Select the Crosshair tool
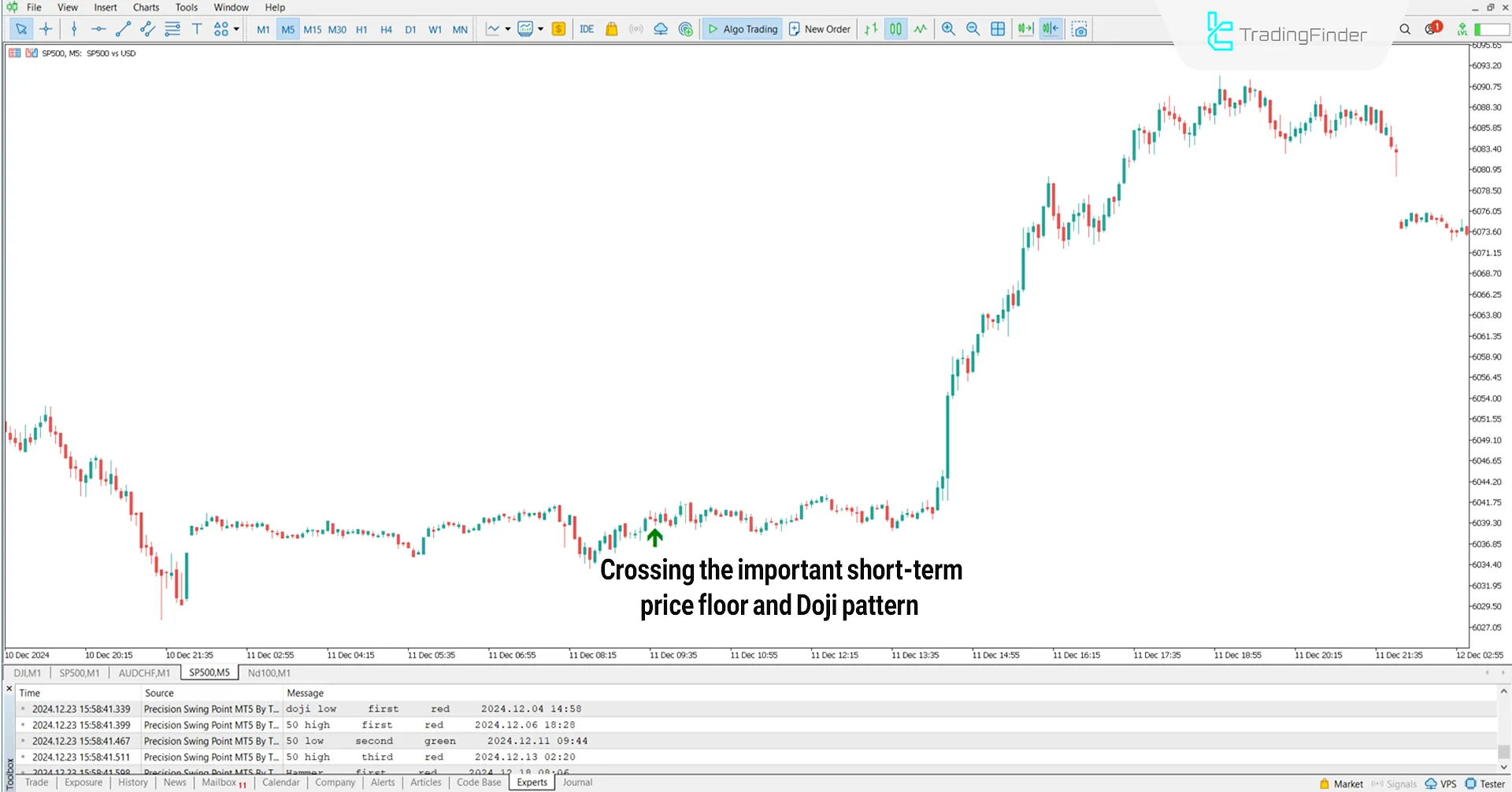 [46, 28]
